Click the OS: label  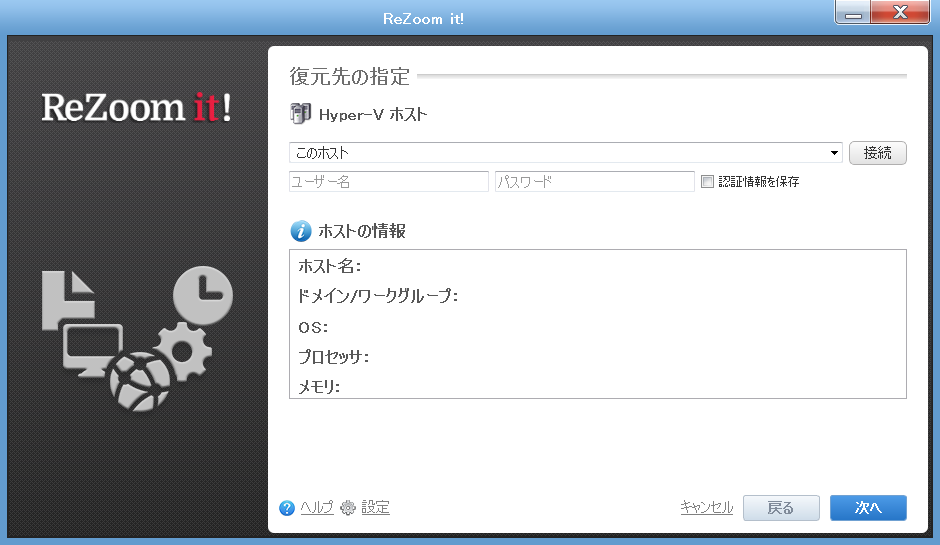(x=313, y=327)
